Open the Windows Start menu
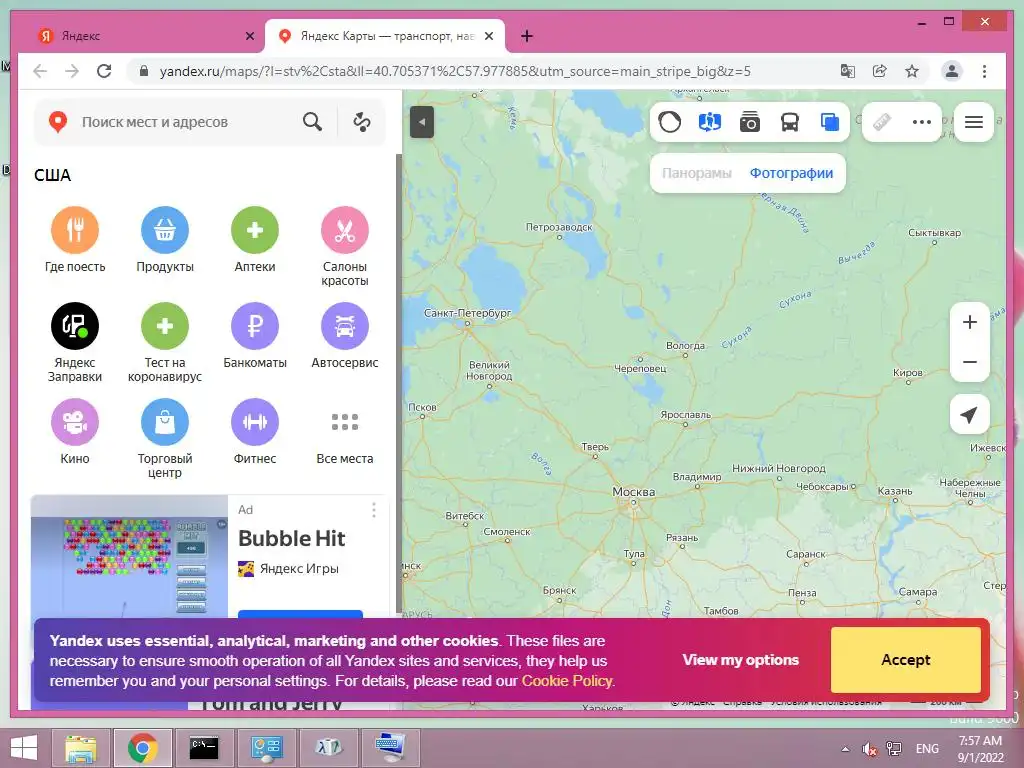Viewport: 1024px width, 768px height. pyautogui.click(x=24, y=748)
